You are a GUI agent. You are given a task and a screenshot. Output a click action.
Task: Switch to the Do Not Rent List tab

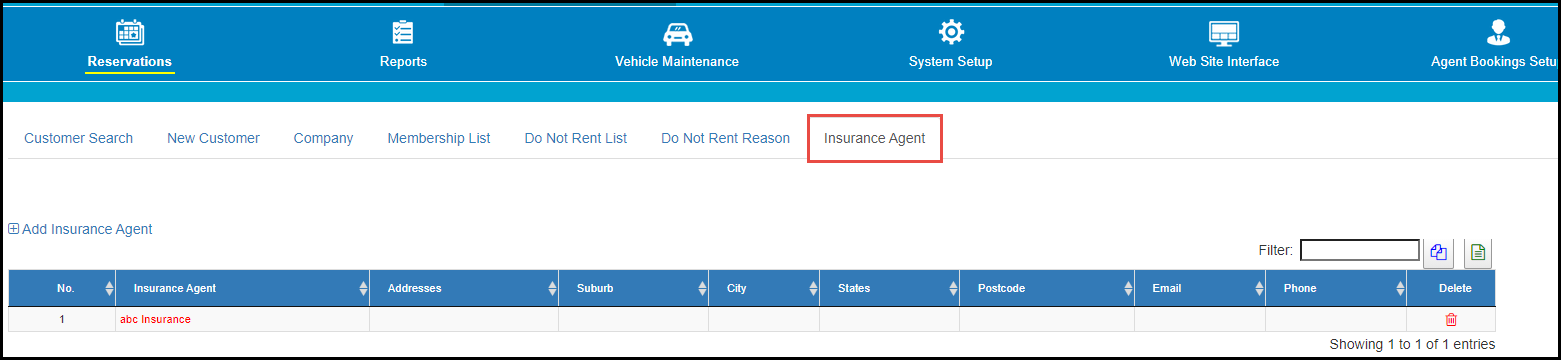pyautogui.click(x=576, y=138)
